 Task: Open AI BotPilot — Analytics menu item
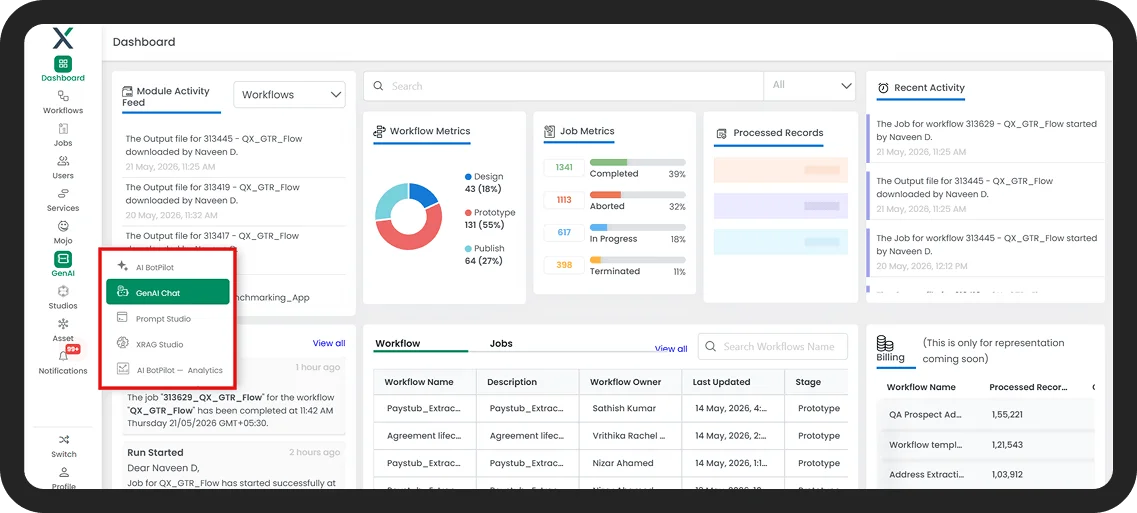coord(168,370)
